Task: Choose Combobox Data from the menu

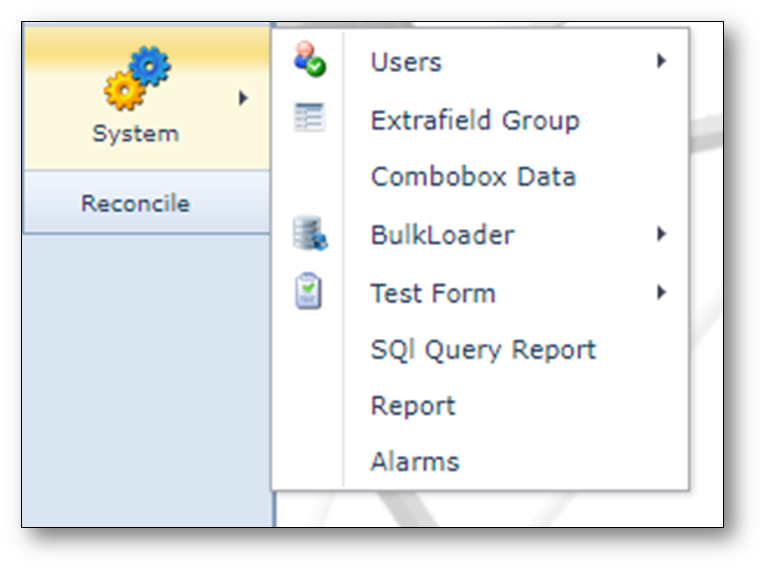Action: pyautogui.click(x=472, y=177)
